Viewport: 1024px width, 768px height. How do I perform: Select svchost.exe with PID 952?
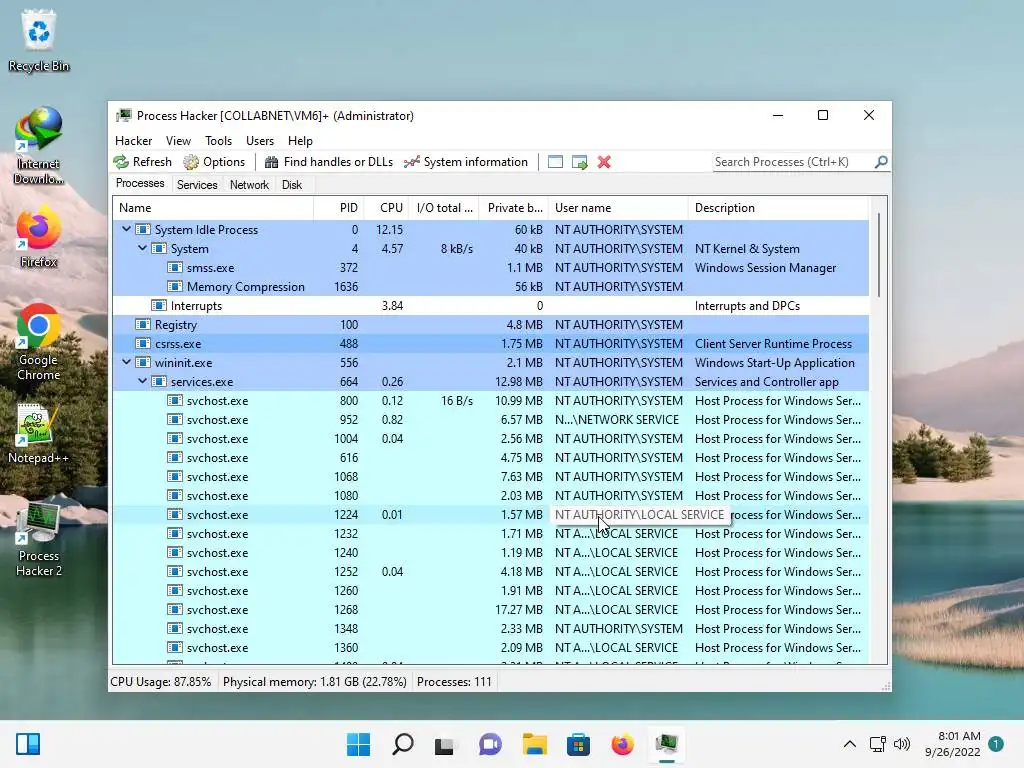[x=490, y=419]
